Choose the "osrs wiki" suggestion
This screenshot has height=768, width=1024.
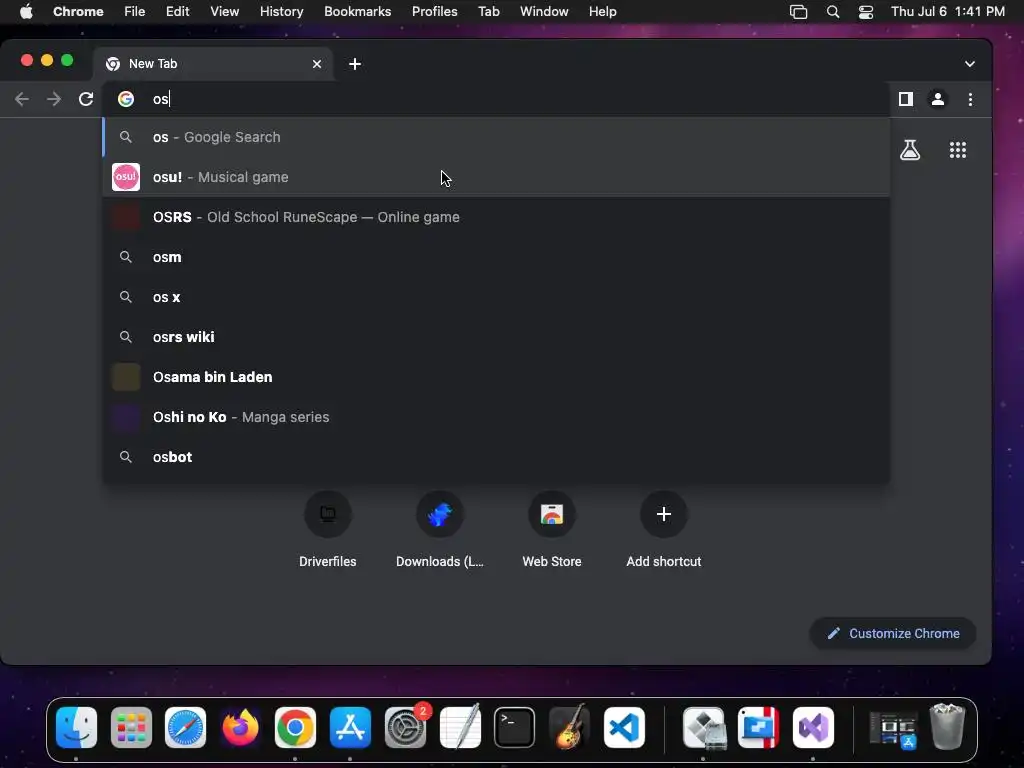(x=496, y=337)
